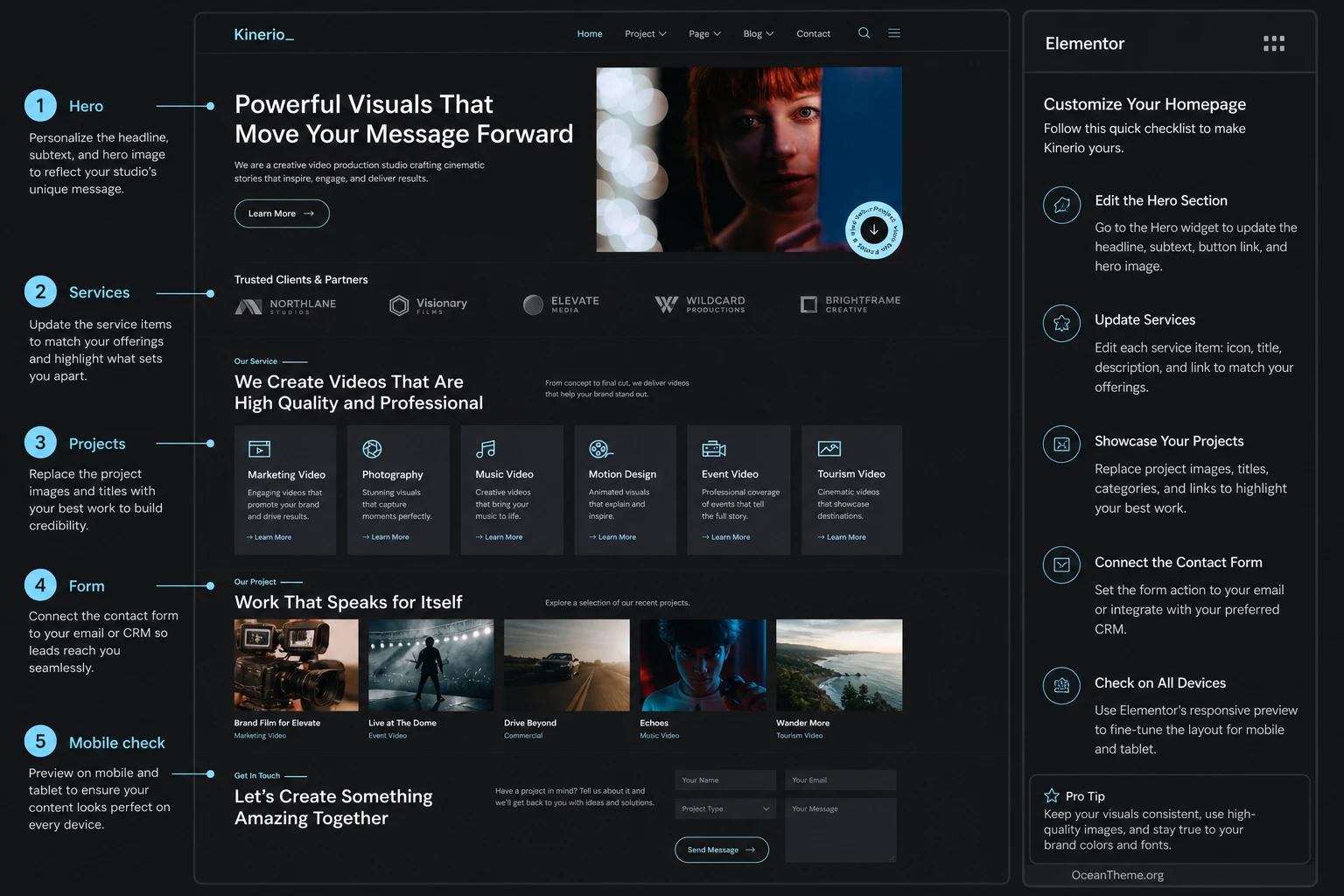Open the Live at The Dome thumbnail
The image size is (1344, 896).
pos(431,665)
